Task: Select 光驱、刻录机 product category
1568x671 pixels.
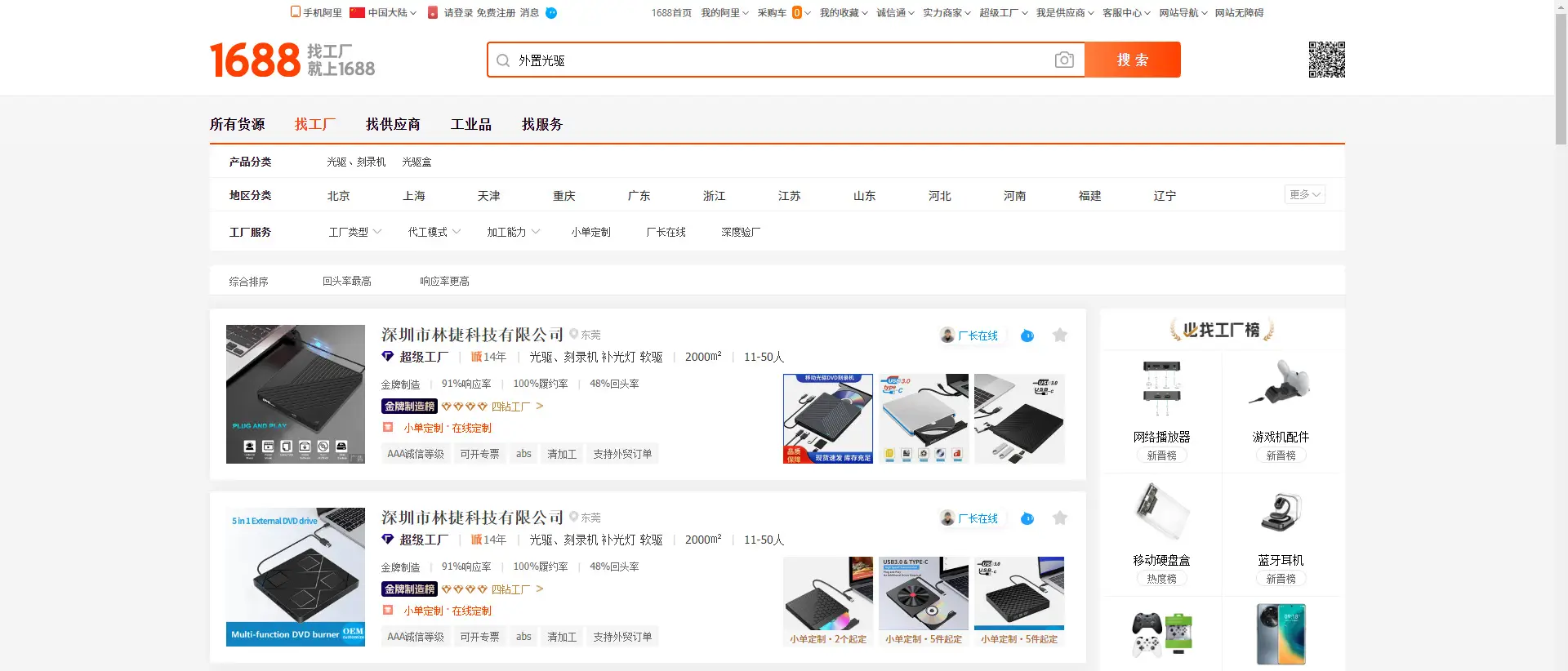Action: [x=356, y=162]
